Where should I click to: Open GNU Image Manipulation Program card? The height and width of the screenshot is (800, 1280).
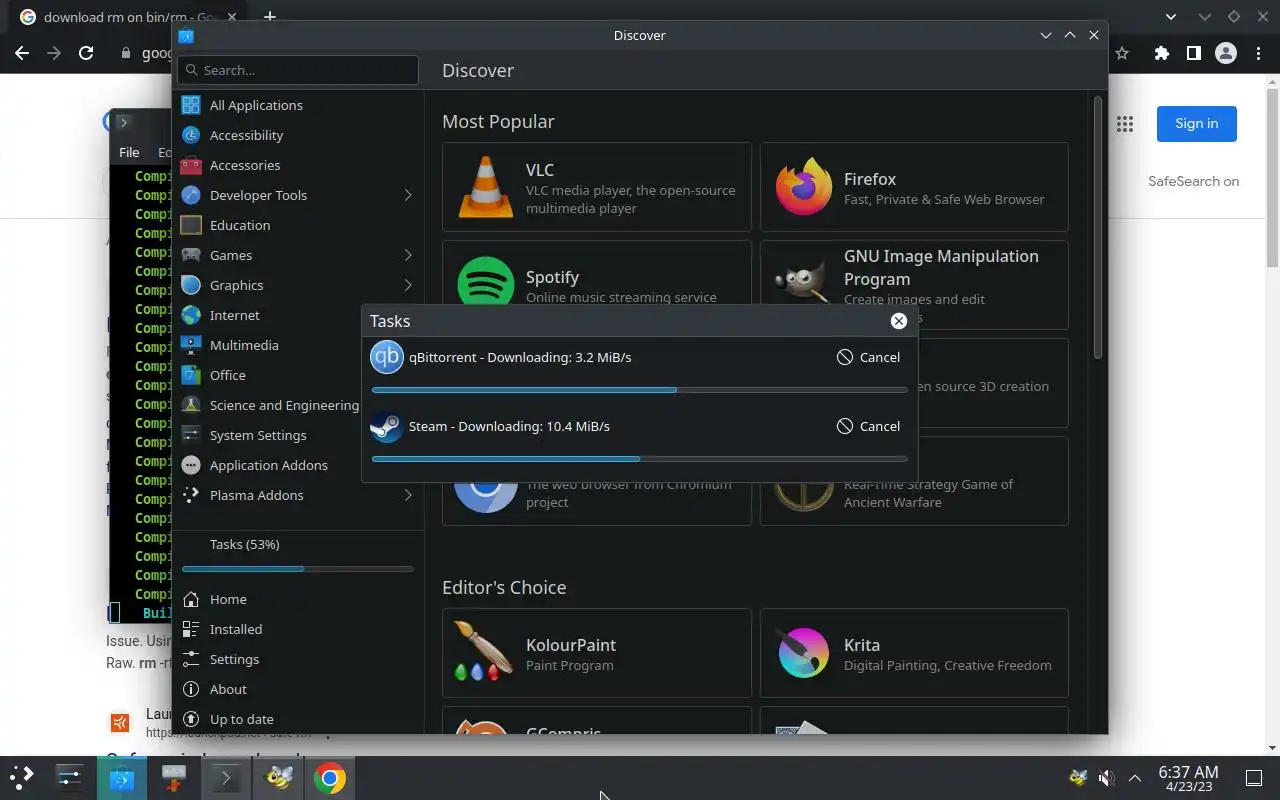[x=914, y=273]
